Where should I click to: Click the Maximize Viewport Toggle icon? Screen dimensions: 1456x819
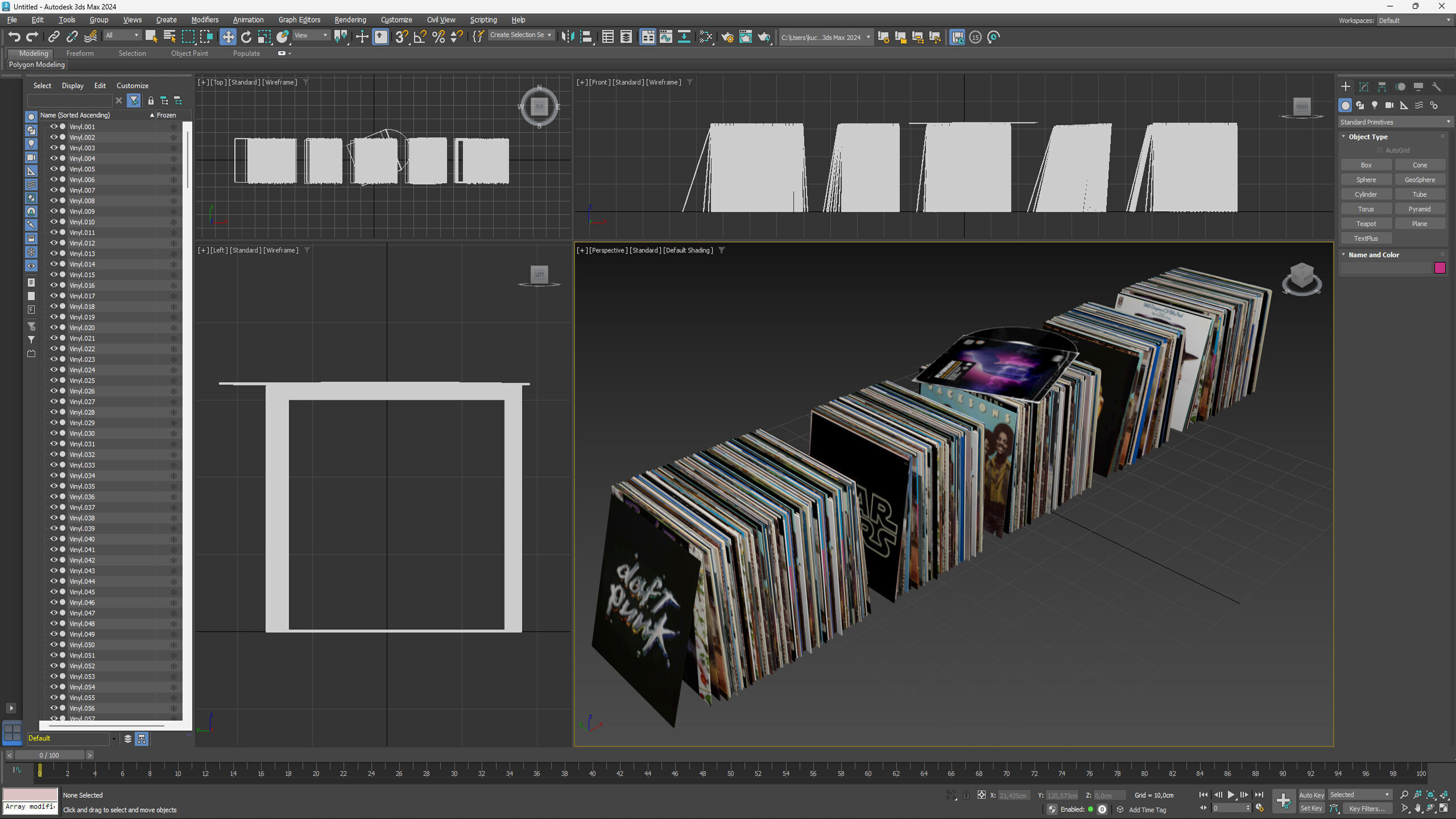coord(1443,808)
